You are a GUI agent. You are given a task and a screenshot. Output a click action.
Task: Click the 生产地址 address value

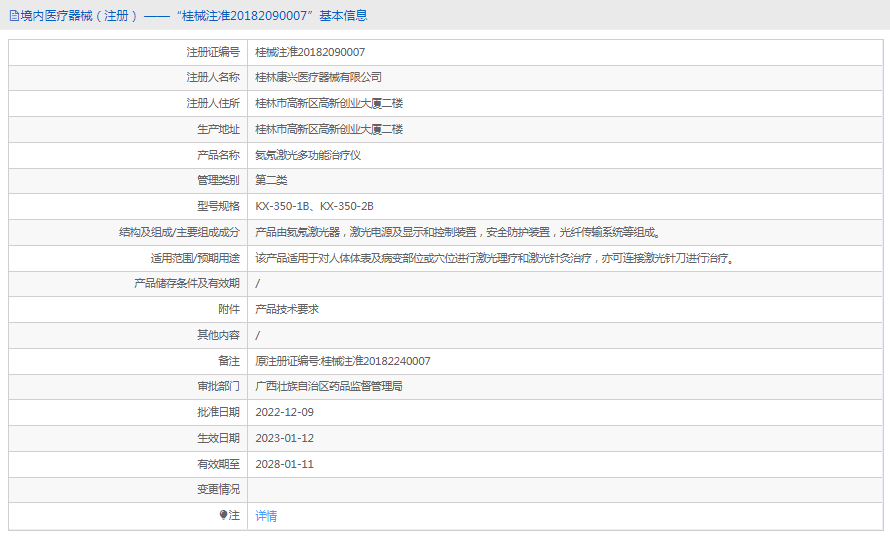click(x=329, y=129)
